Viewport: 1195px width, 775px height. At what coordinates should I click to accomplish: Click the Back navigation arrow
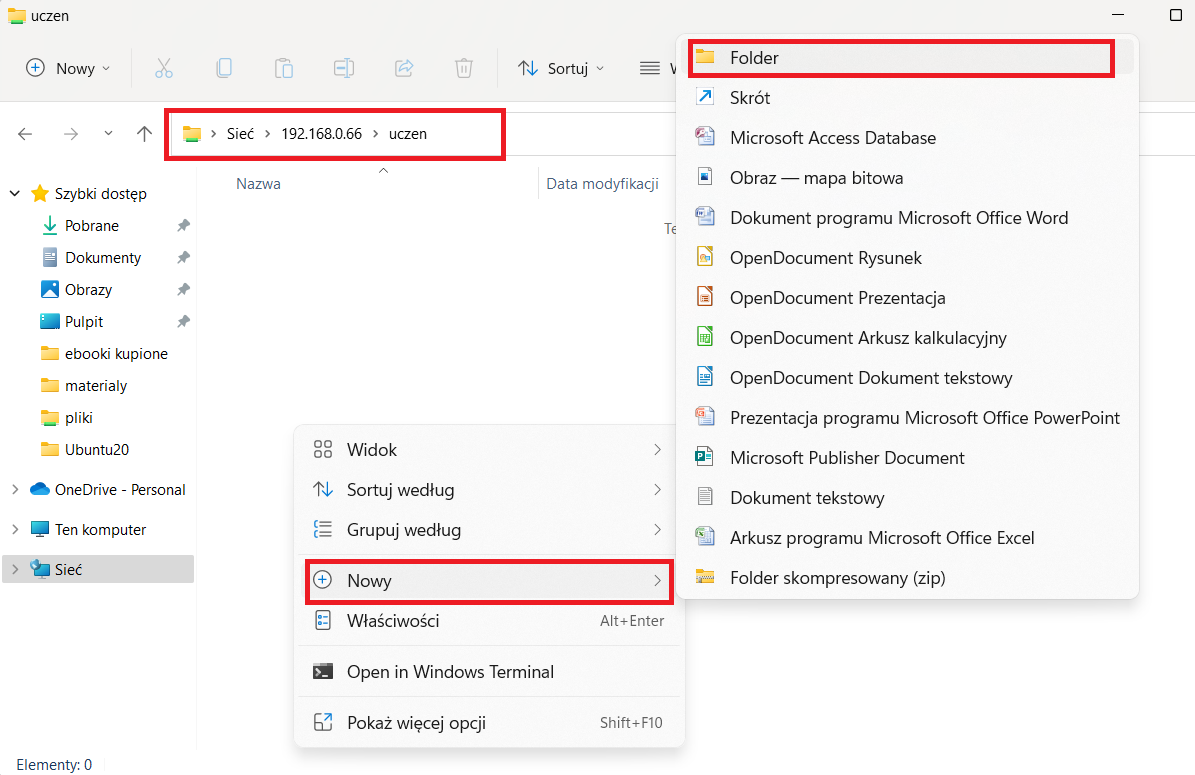[x=25, y=134]
